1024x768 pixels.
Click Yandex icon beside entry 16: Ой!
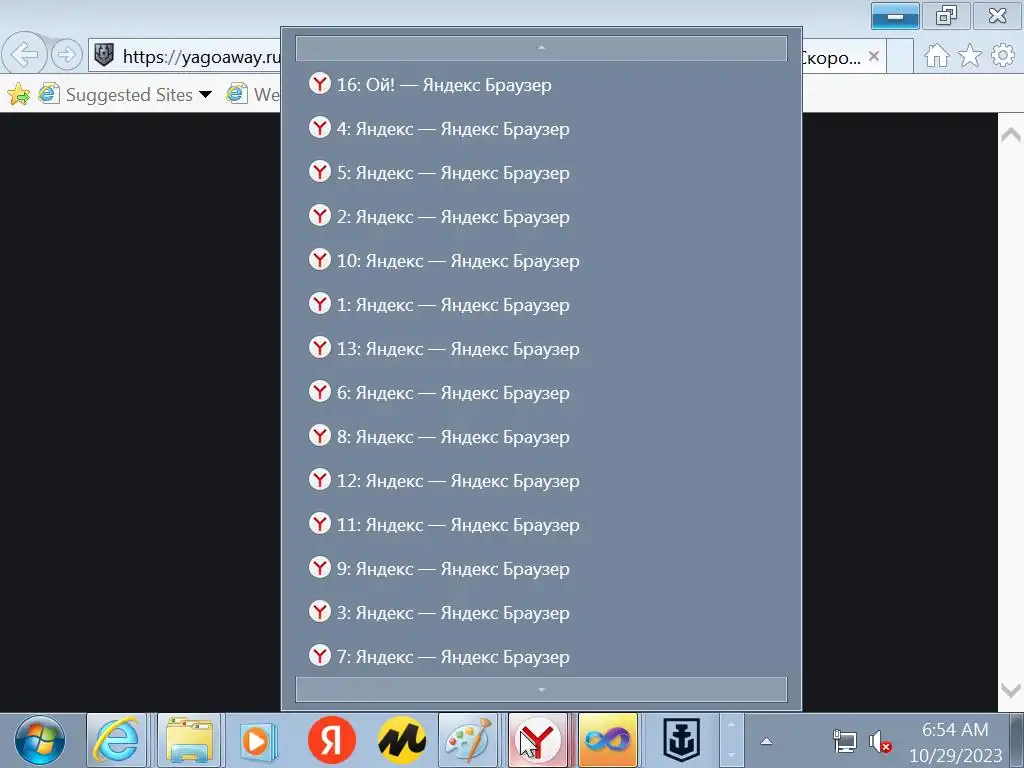[x=319, y=83]
